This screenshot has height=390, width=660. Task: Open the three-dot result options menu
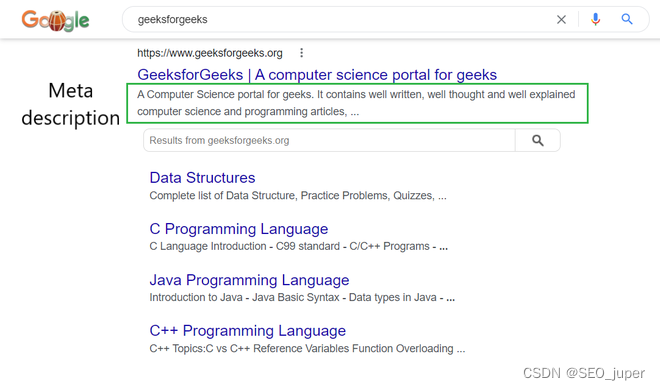pyautogui.click(x=301, y=53)
